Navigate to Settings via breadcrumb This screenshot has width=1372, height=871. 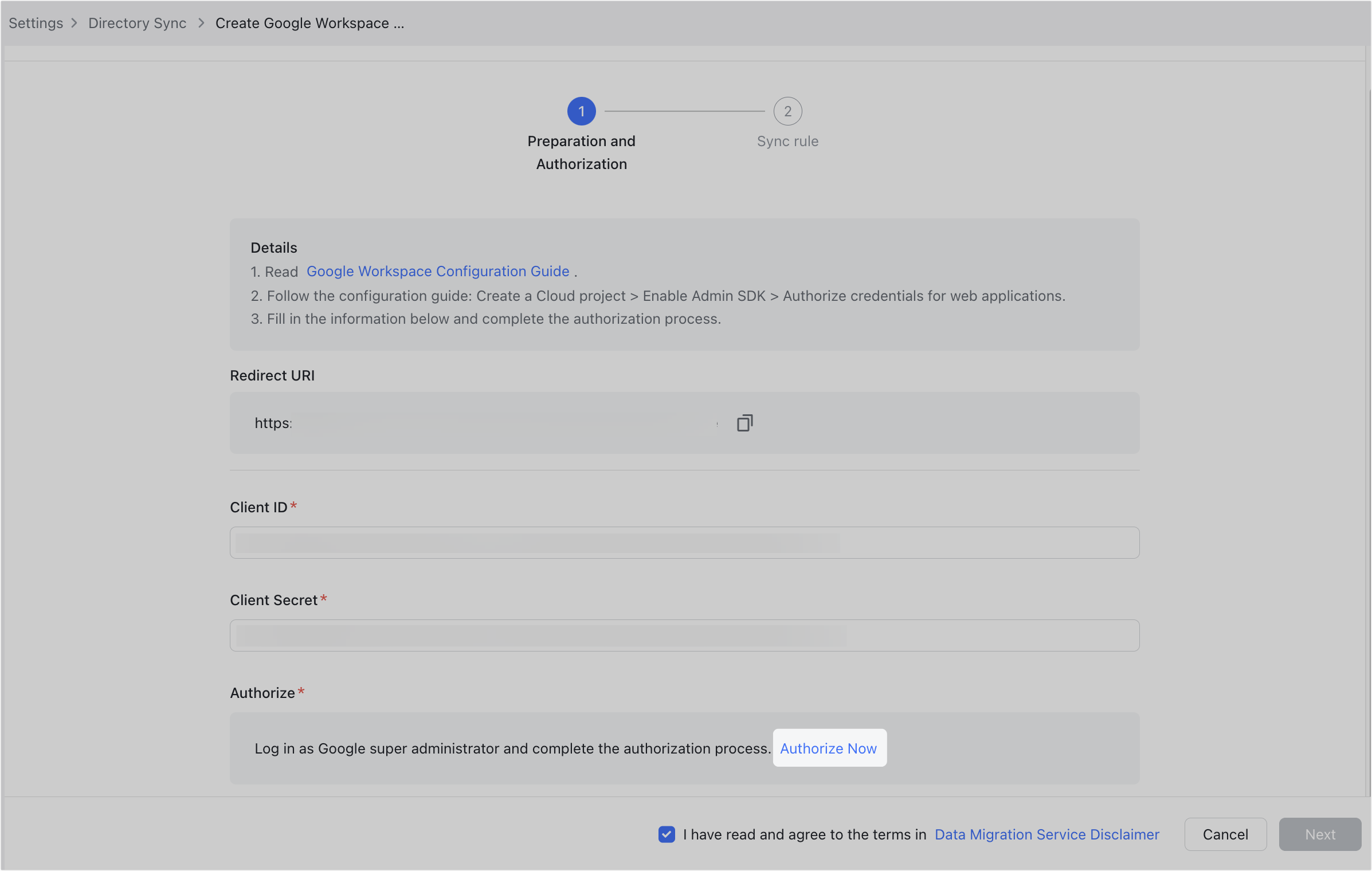pos(36,23)
